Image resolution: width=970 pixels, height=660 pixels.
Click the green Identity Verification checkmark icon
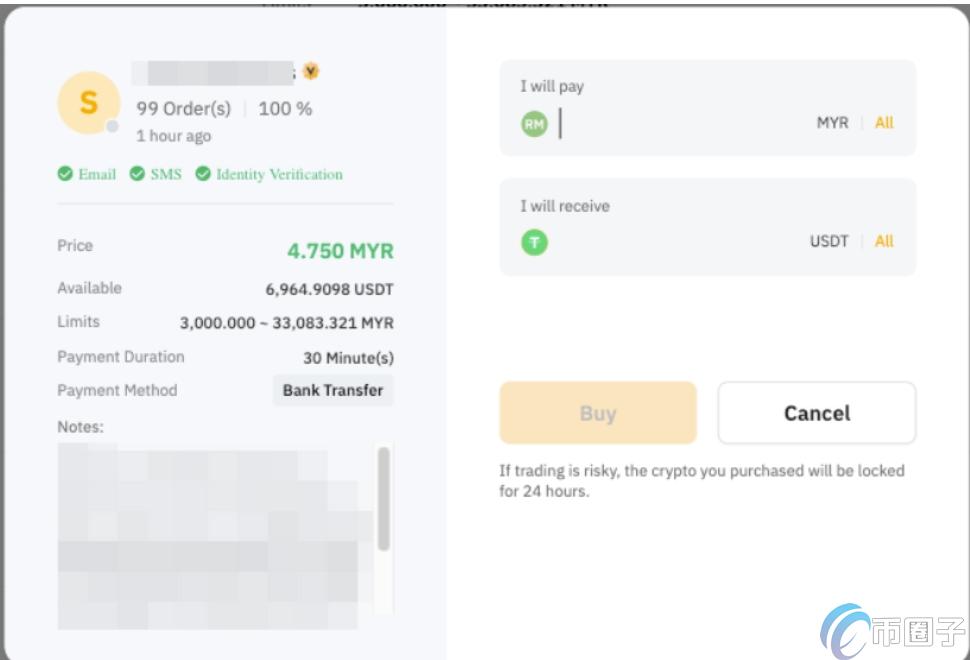[x=204, y=174]
